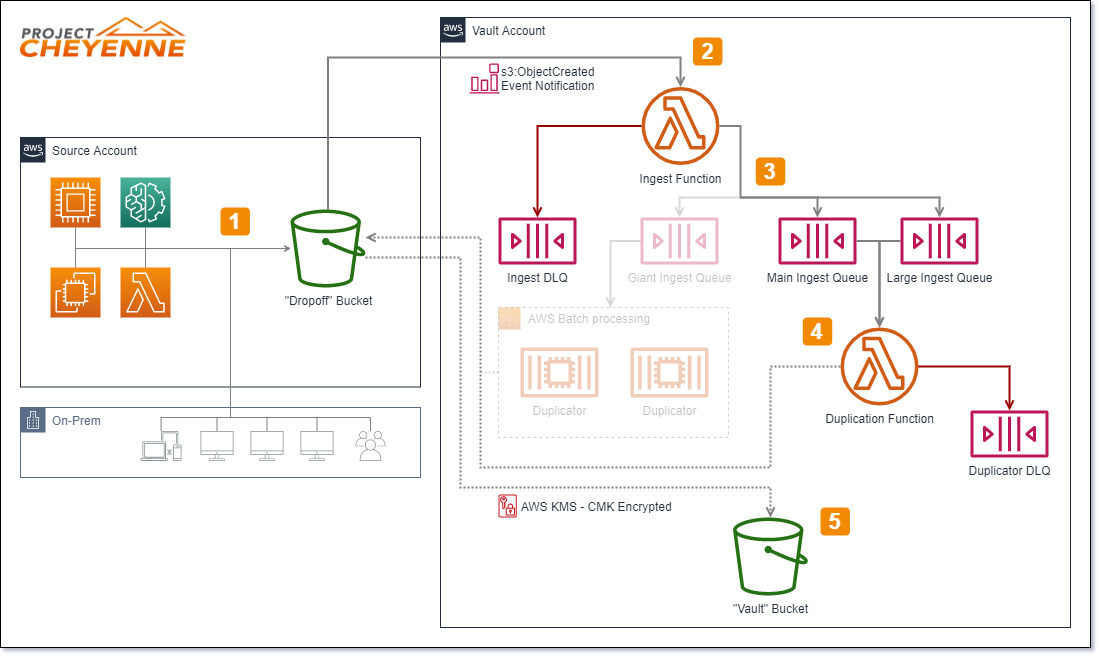
Task: Click the Source Account AWS logo
Action: click(33, 150)
